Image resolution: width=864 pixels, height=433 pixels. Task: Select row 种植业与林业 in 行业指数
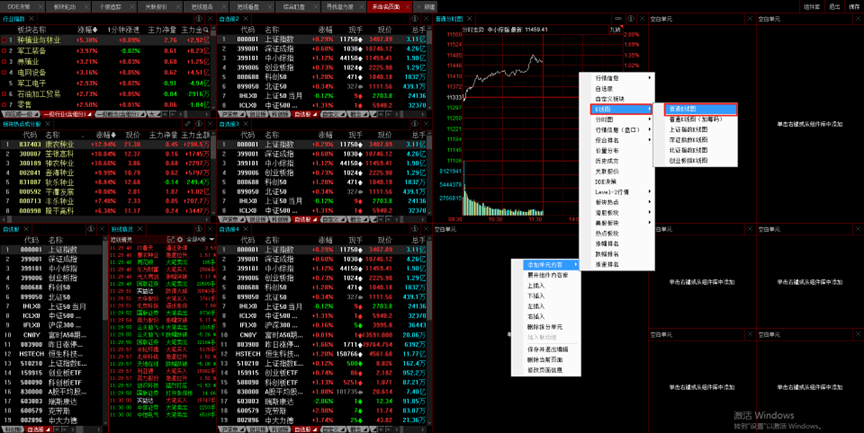click(x=105, y=40)
